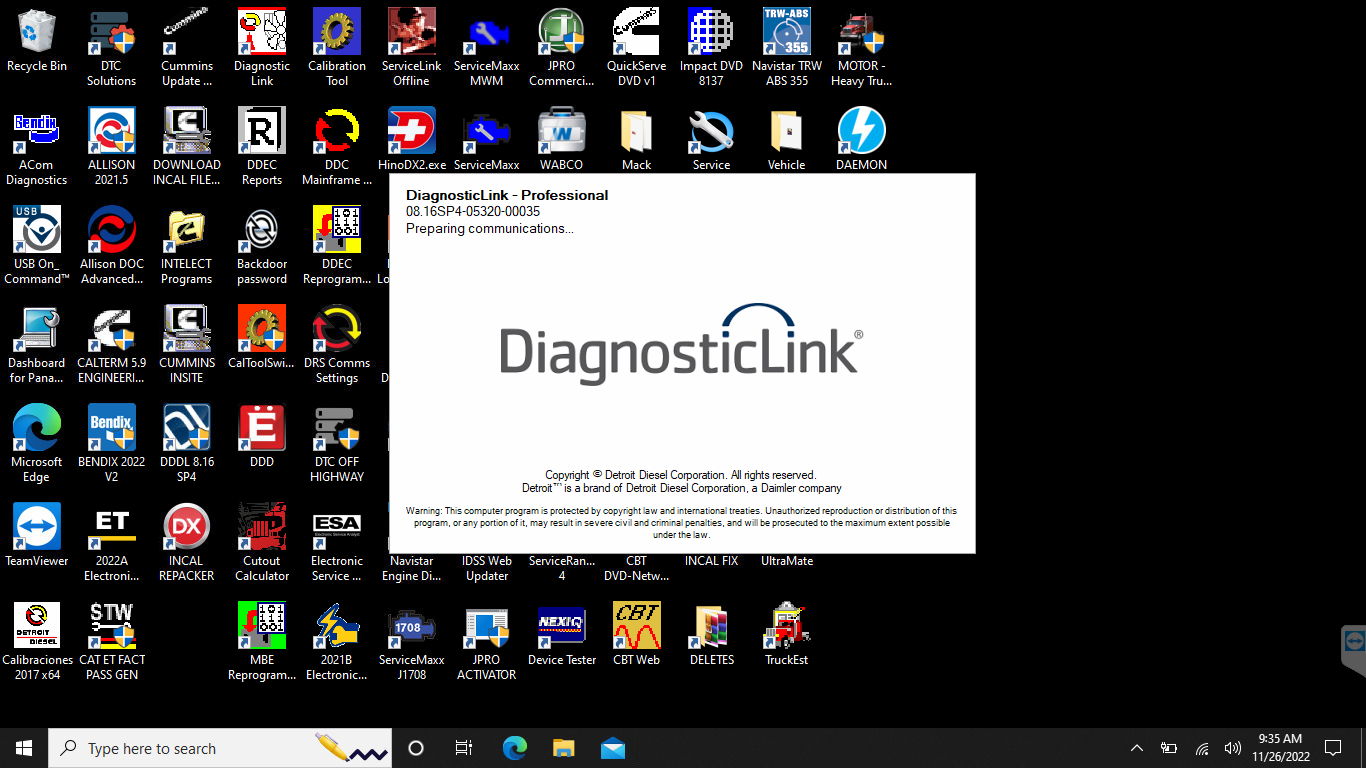Image resolution: width=1366 pixels, height=768 pixels.
Task: Open the Bendix ACom Diagnostics icon
Action: 37,132
